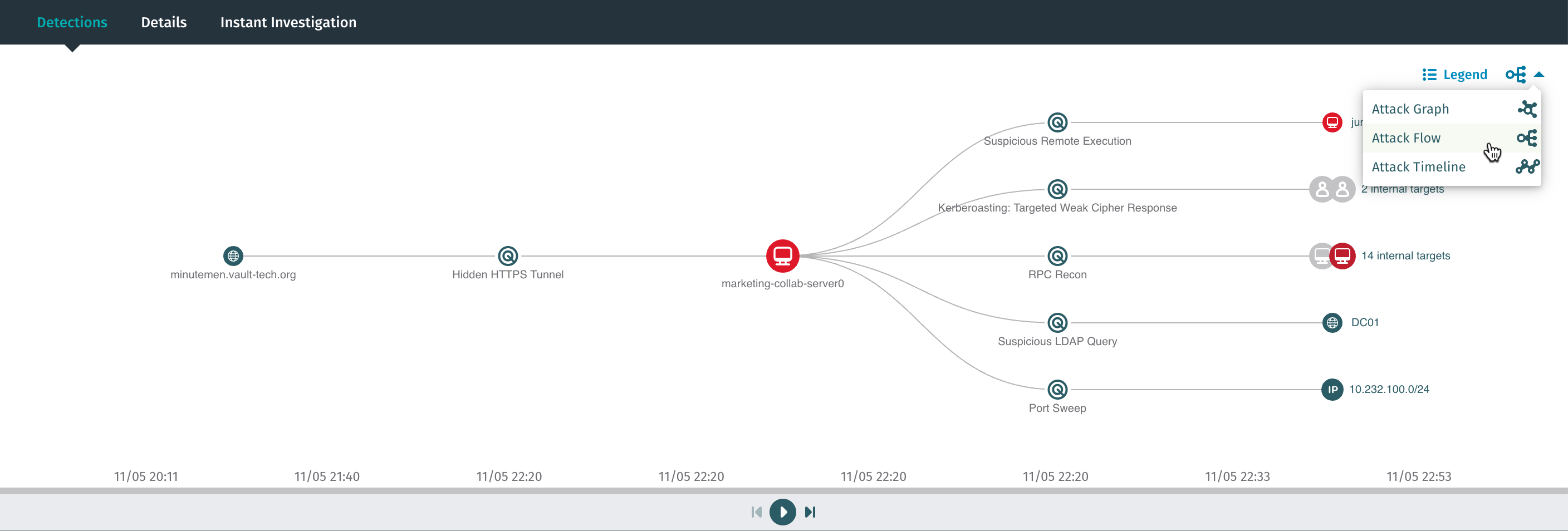The image size is (1568, 531).
Task: Collapse the view selector dropdown with the chevron
Action: coord(1540,74)
